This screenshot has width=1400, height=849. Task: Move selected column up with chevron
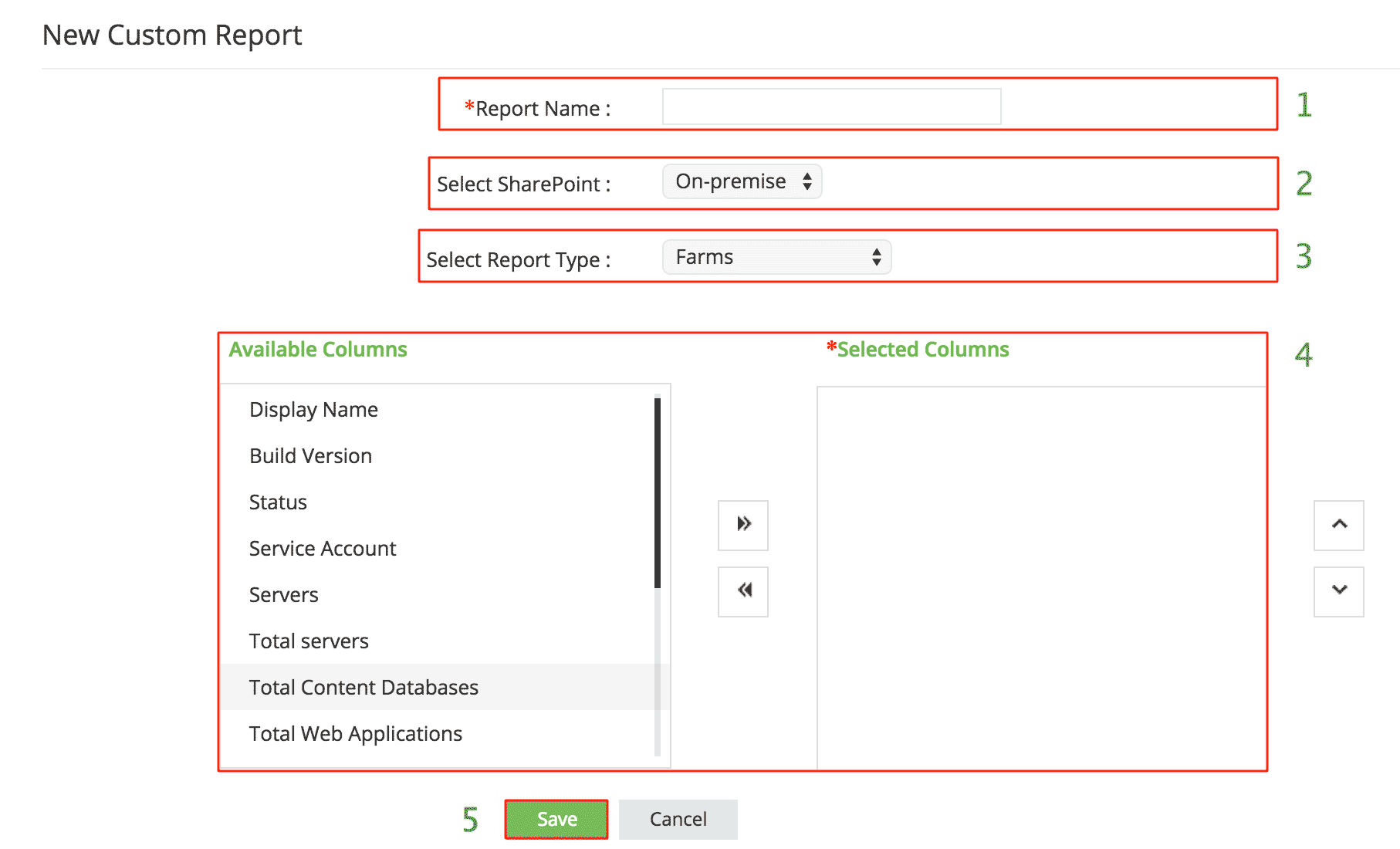pos(1338,525)
